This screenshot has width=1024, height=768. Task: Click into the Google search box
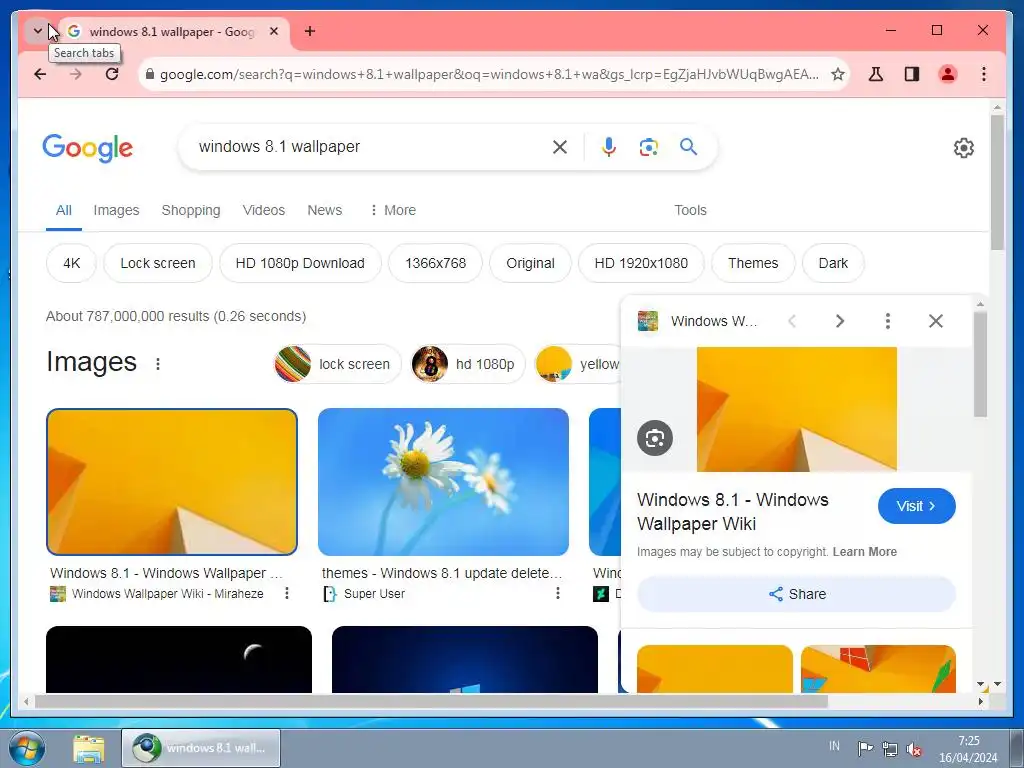pos(369,147)
